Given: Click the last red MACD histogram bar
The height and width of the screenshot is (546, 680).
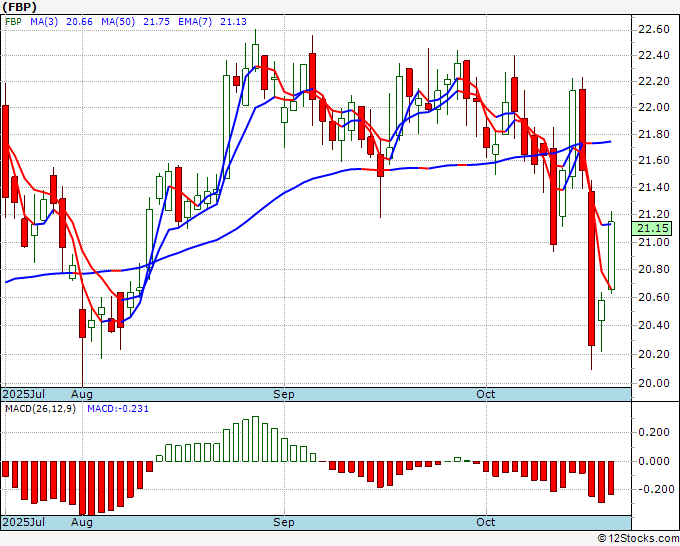Looking at the screenshot, I should [611, 478].
